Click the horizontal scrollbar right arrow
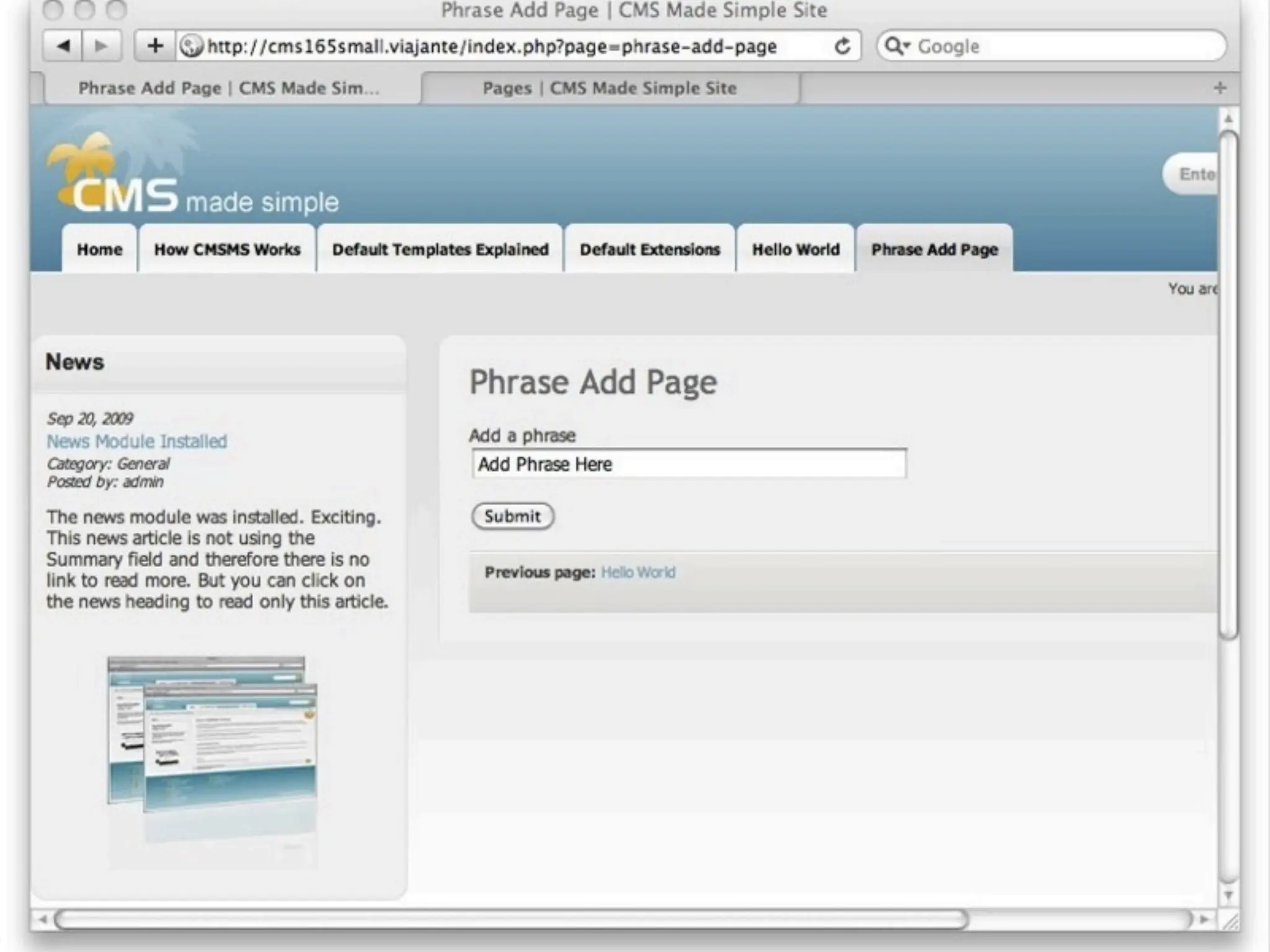This screenshot has width=1270, height=952. click(1204, 919)
